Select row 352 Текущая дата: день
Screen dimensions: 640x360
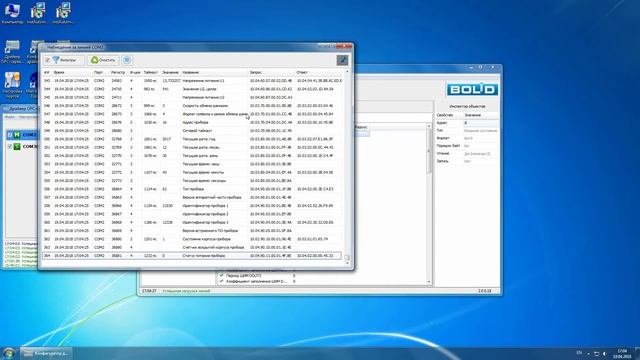[x=192, y=156]
